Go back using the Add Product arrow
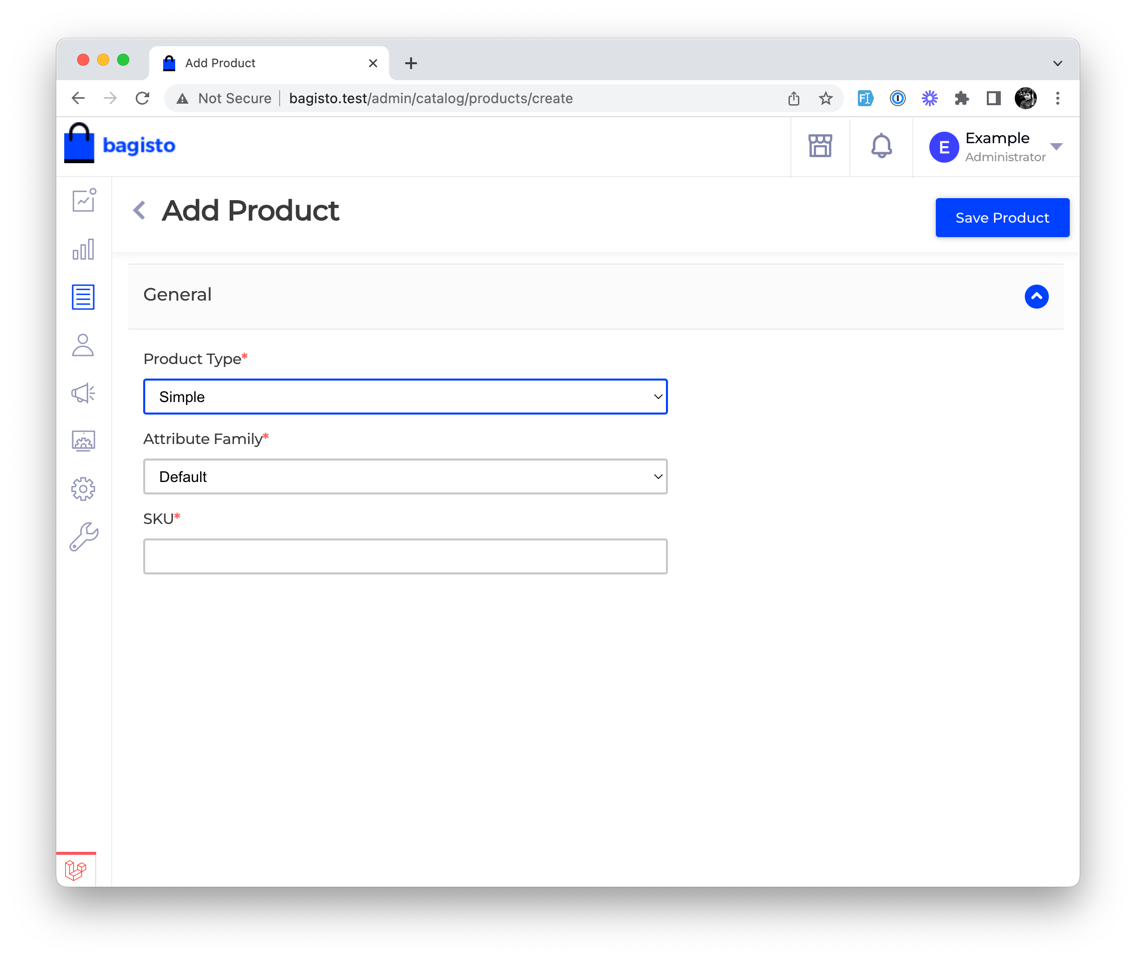Screen dimensions: 1136x961 click(x=139, y=211)
